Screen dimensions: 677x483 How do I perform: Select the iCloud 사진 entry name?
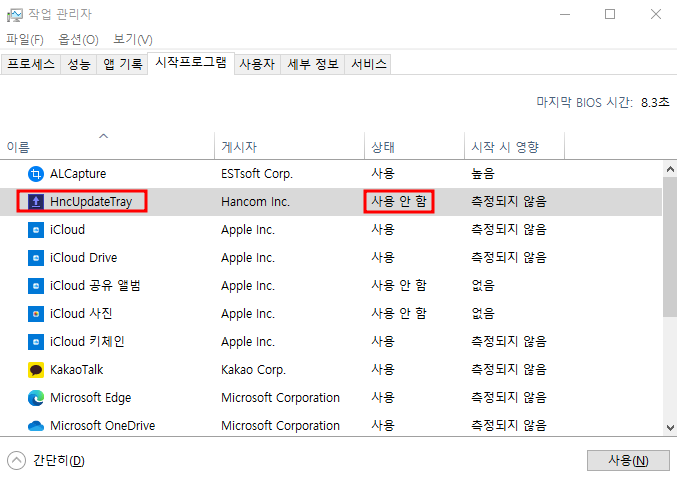[x=81, y=314]
